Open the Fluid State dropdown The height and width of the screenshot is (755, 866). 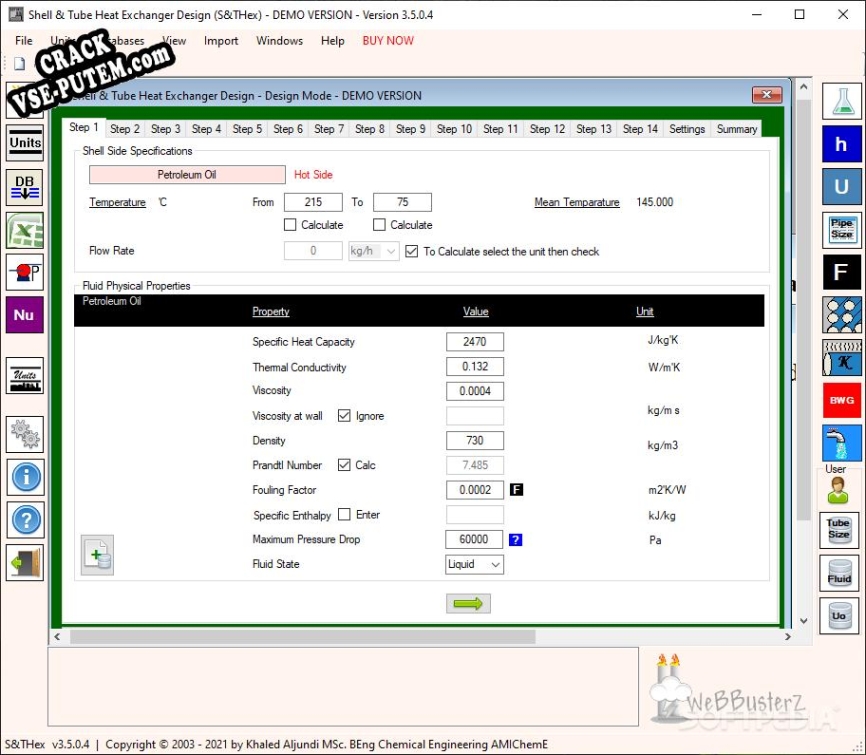(x=475, y=565)
